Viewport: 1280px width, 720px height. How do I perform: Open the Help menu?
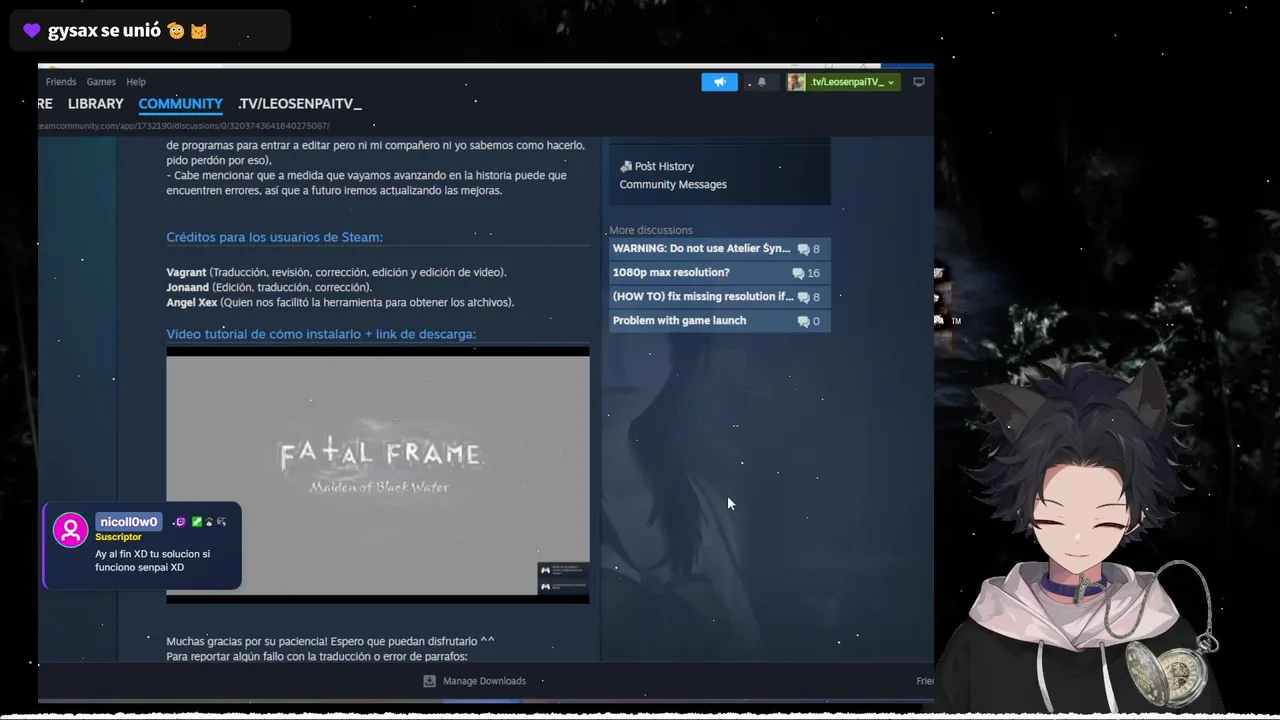(136, 82)
